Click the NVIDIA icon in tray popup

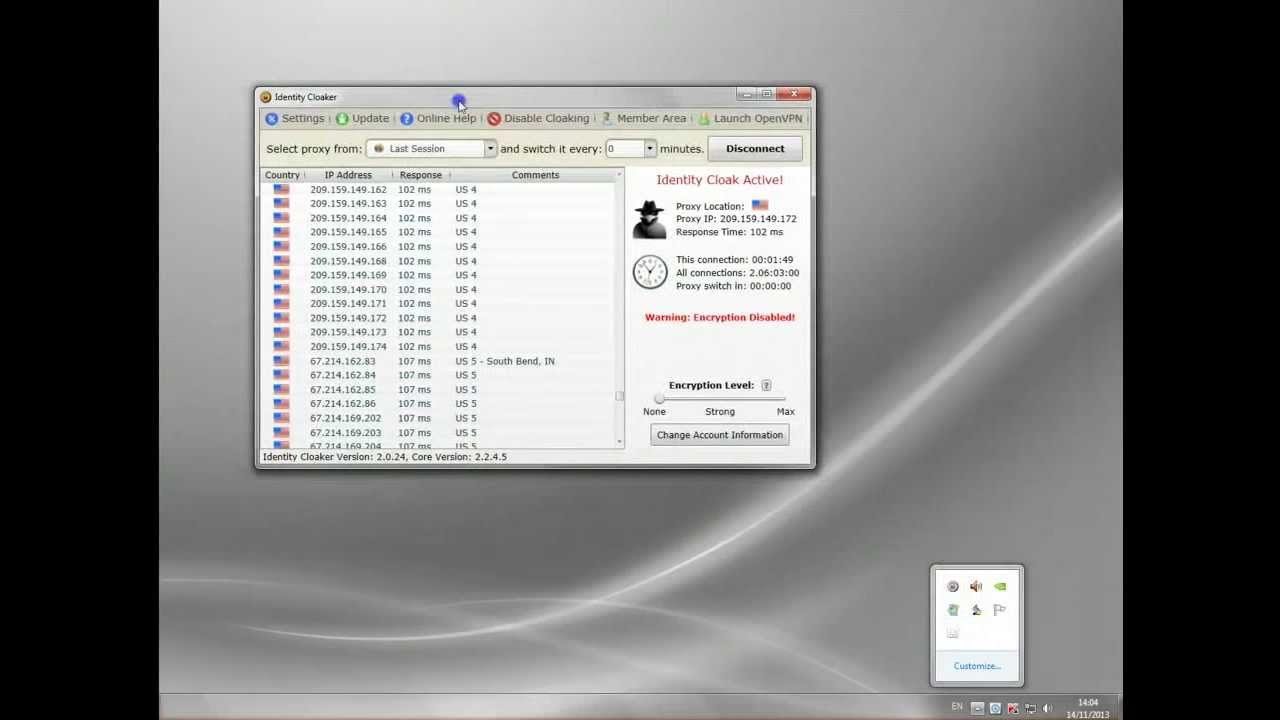1000,587
